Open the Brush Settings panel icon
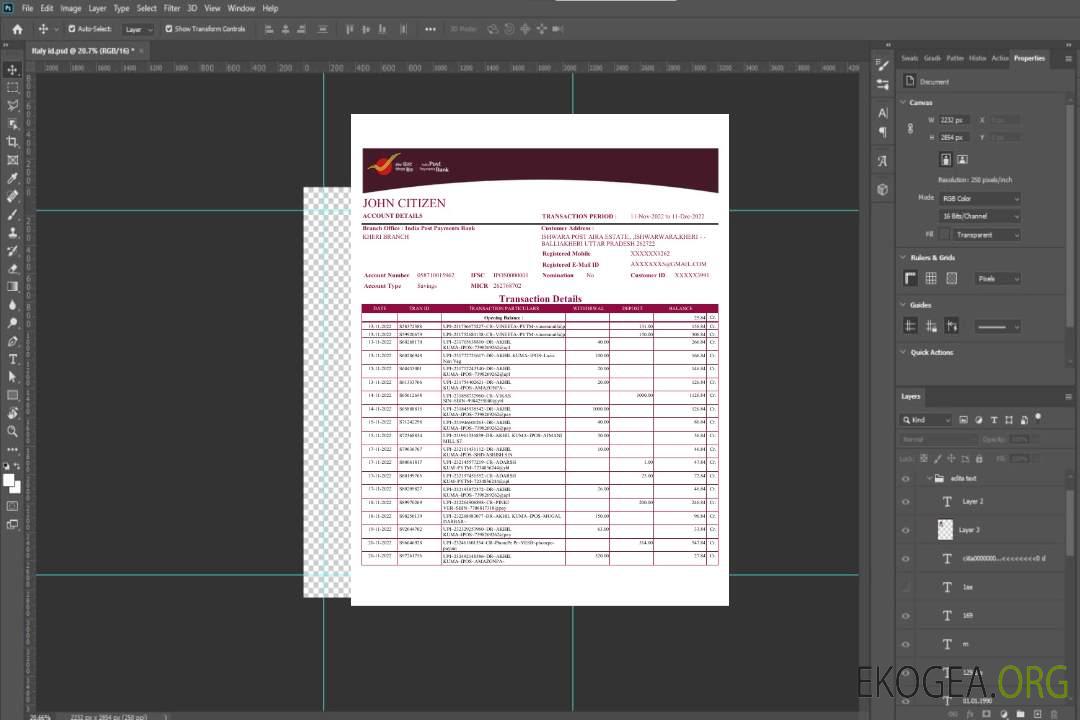 (x=883, y=65)
